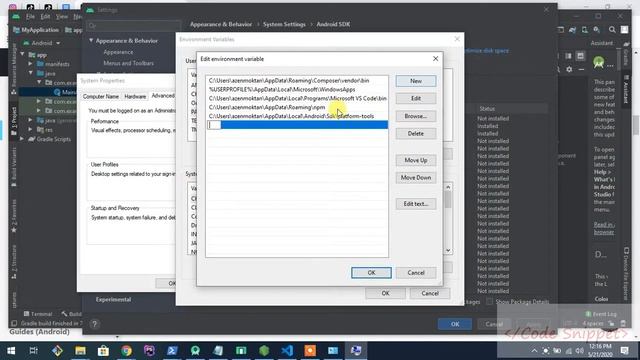640x360 pixels.
Task: Close the Environment Variables dialog
Action: 457,39
